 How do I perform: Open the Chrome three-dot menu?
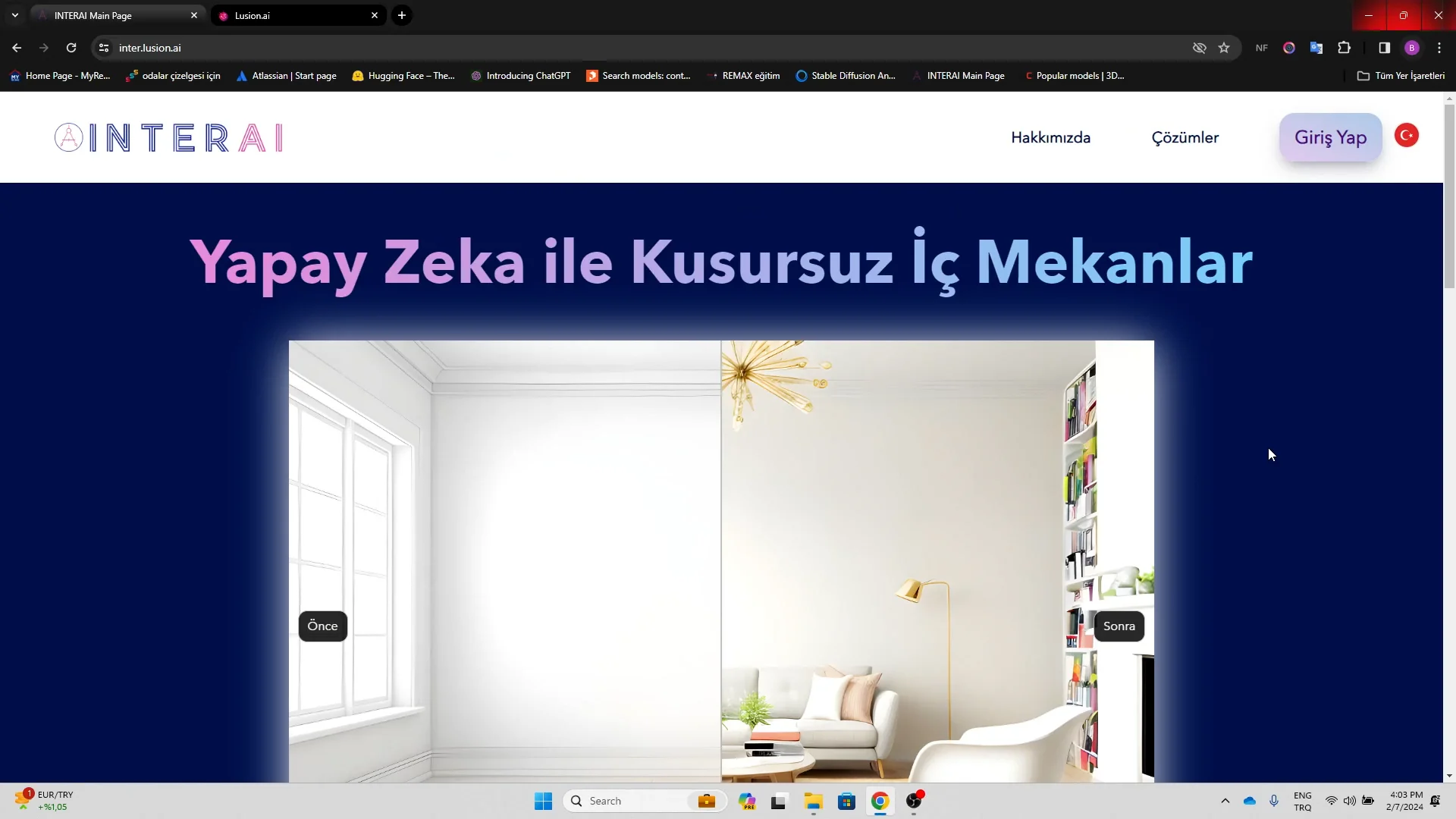[x=1439, y=47]
